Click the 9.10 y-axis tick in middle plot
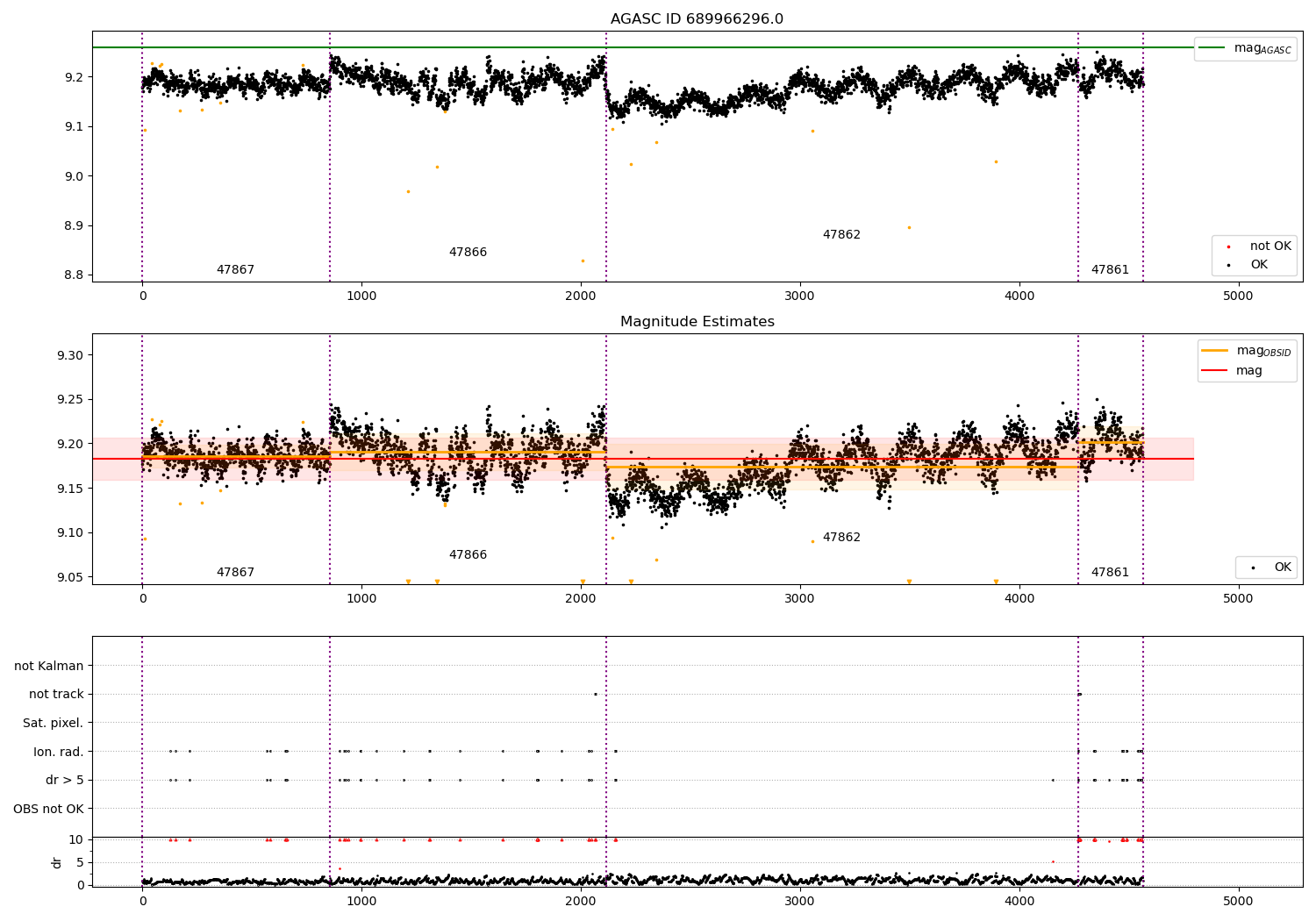1316x921 pixels. pyautogui.click(x=70, y=533)
